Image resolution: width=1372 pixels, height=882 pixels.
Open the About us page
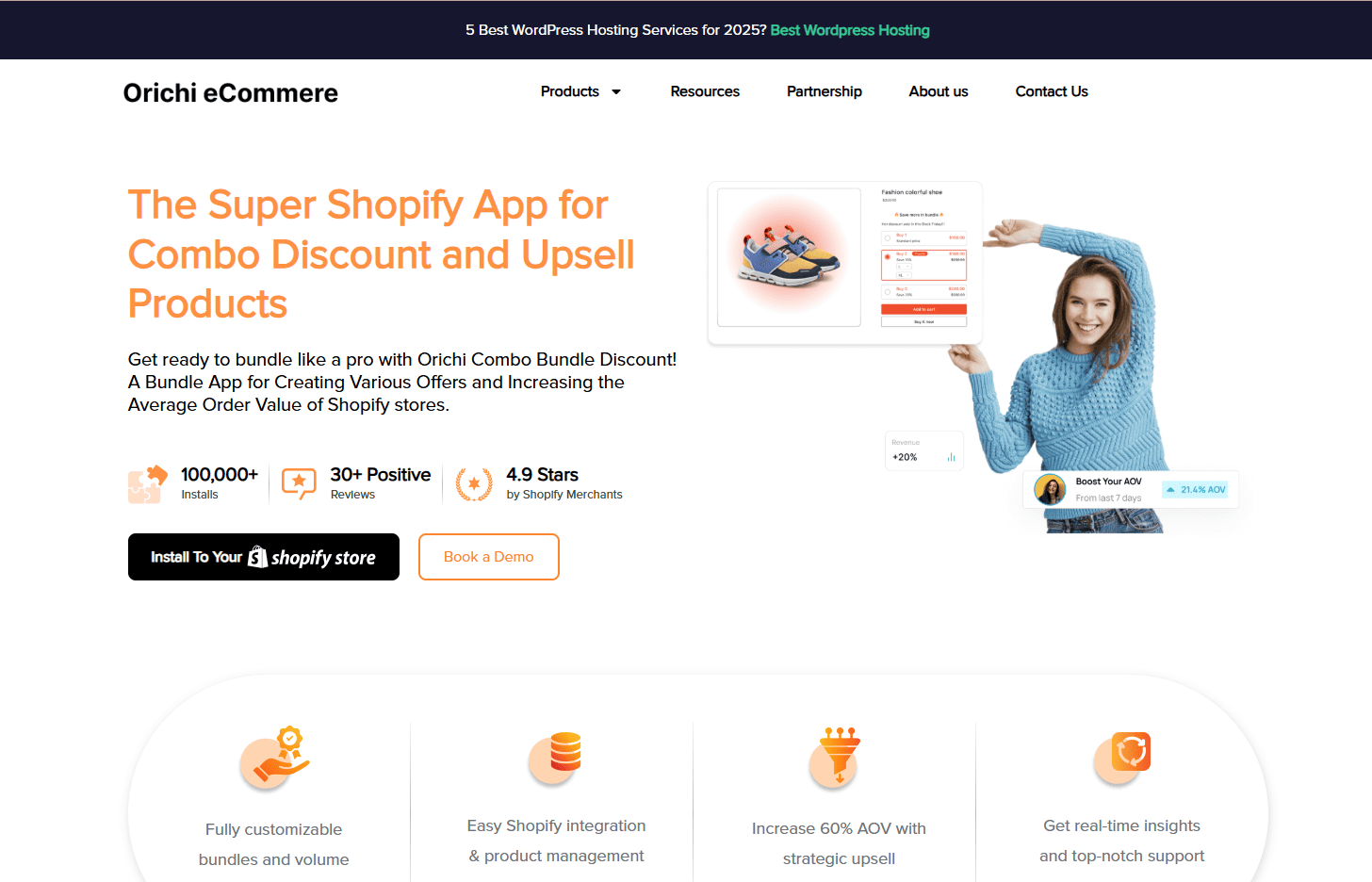click(x=939, y=91)
